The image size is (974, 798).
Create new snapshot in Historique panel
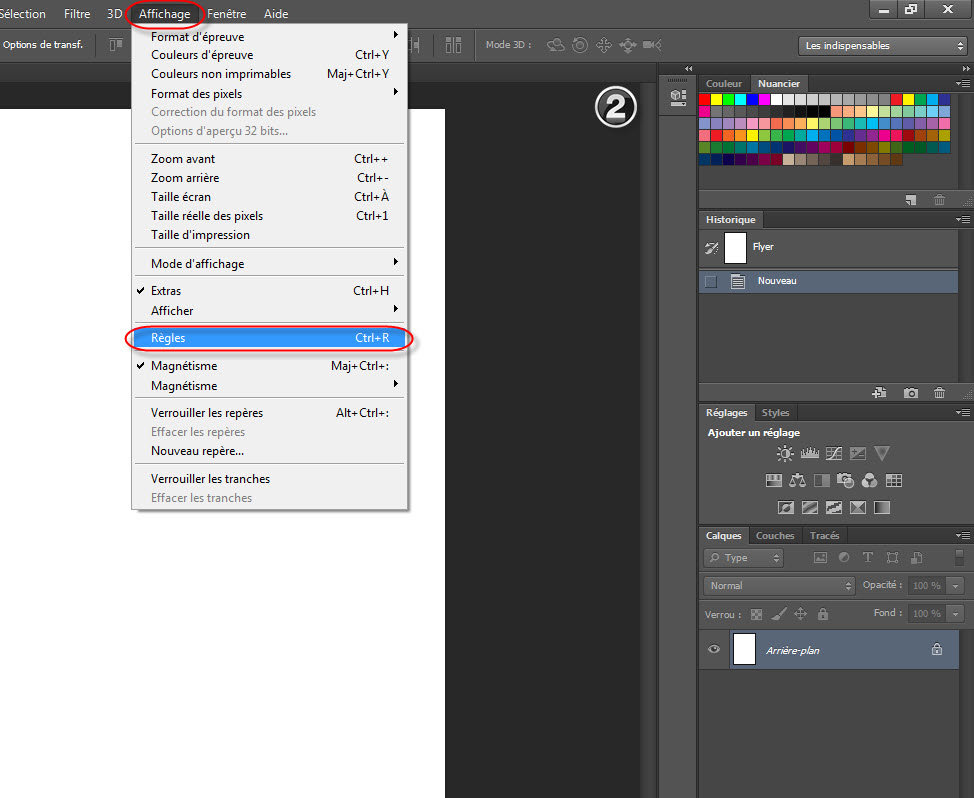coord(911,392)
